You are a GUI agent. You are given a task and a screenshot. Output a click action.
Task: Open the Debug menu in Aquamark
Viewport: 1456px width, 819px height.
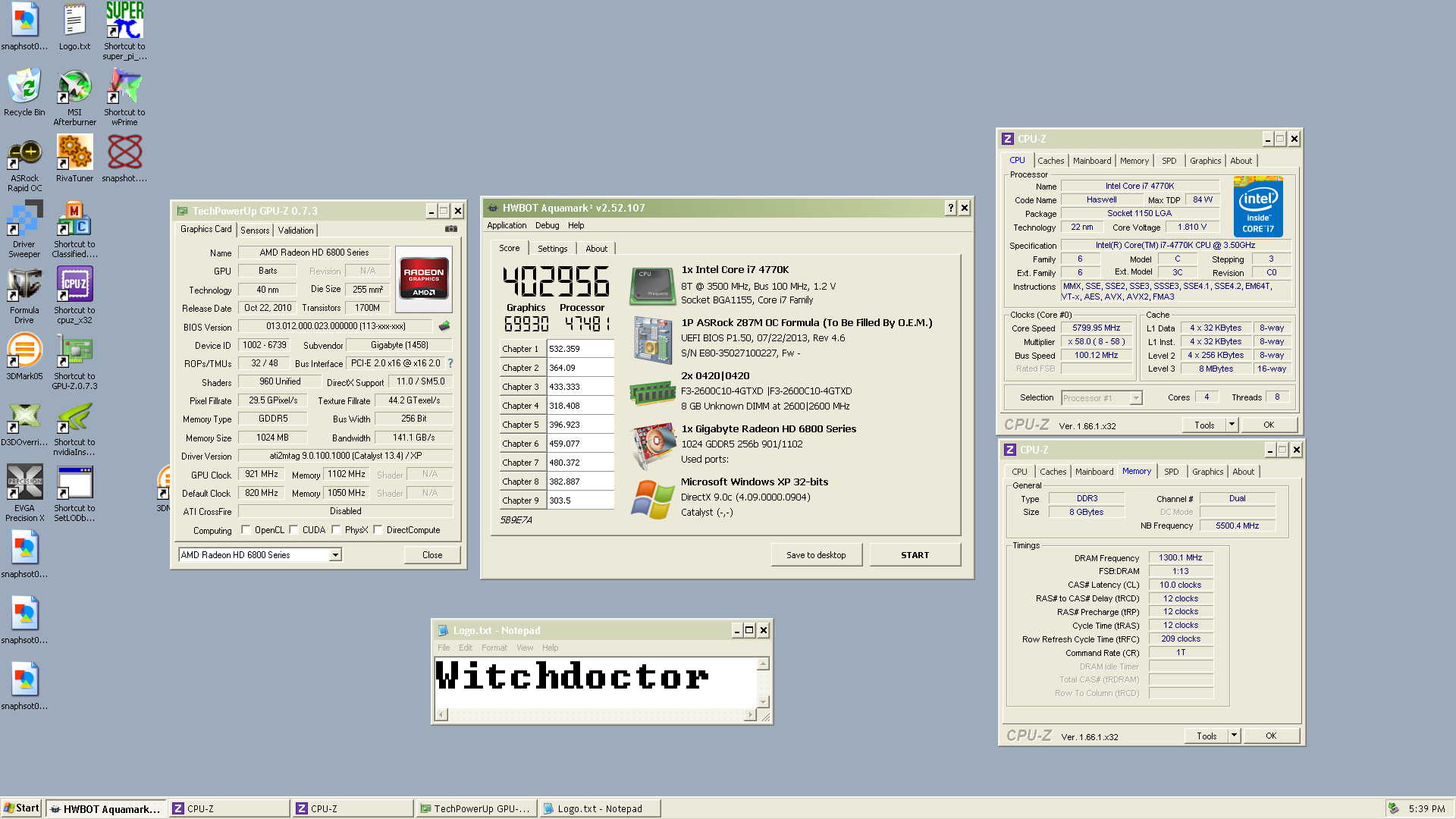point(547,225)
